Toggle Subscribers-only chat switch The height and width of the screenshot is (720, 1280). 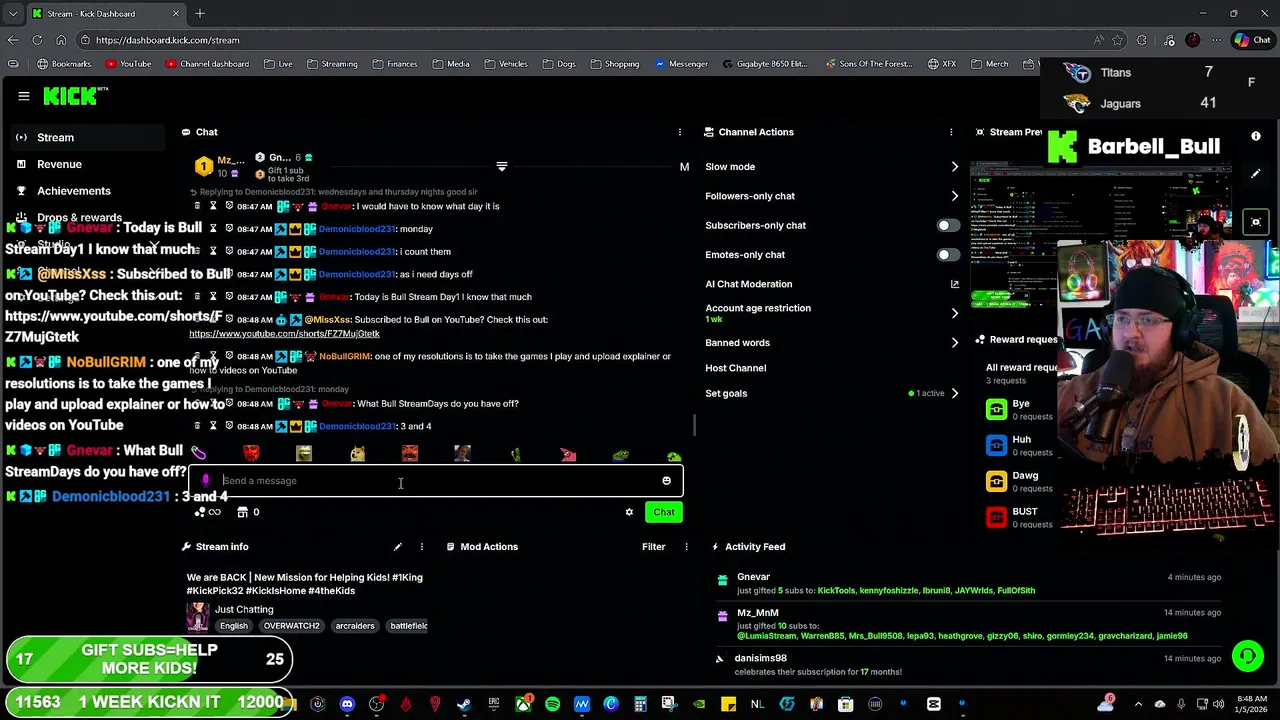[x=947, y=226]
